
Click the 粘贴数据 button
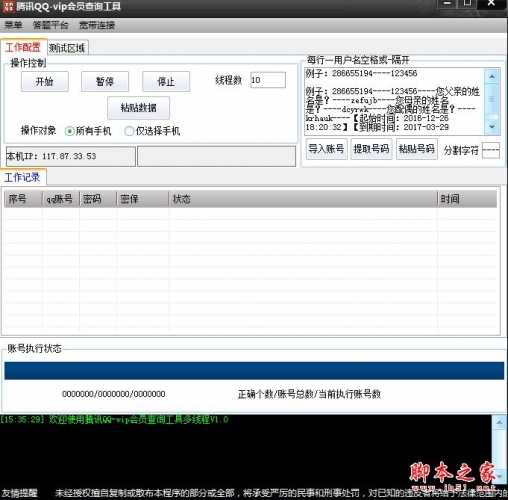point(138,108)
